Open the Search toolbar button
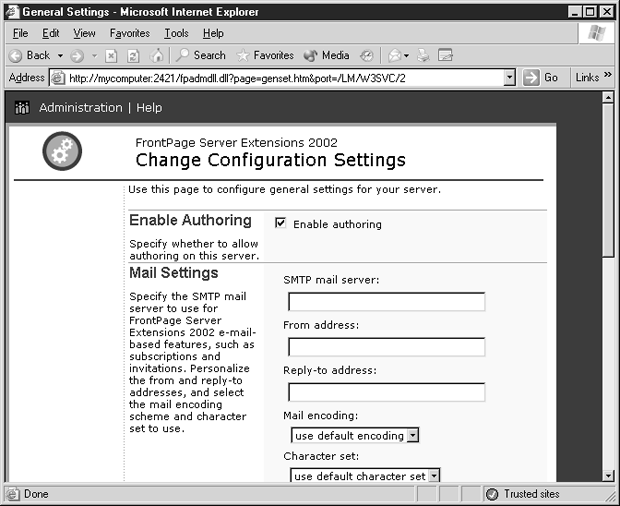This screenshot has width=620, height=506. [x=200, y=55]
